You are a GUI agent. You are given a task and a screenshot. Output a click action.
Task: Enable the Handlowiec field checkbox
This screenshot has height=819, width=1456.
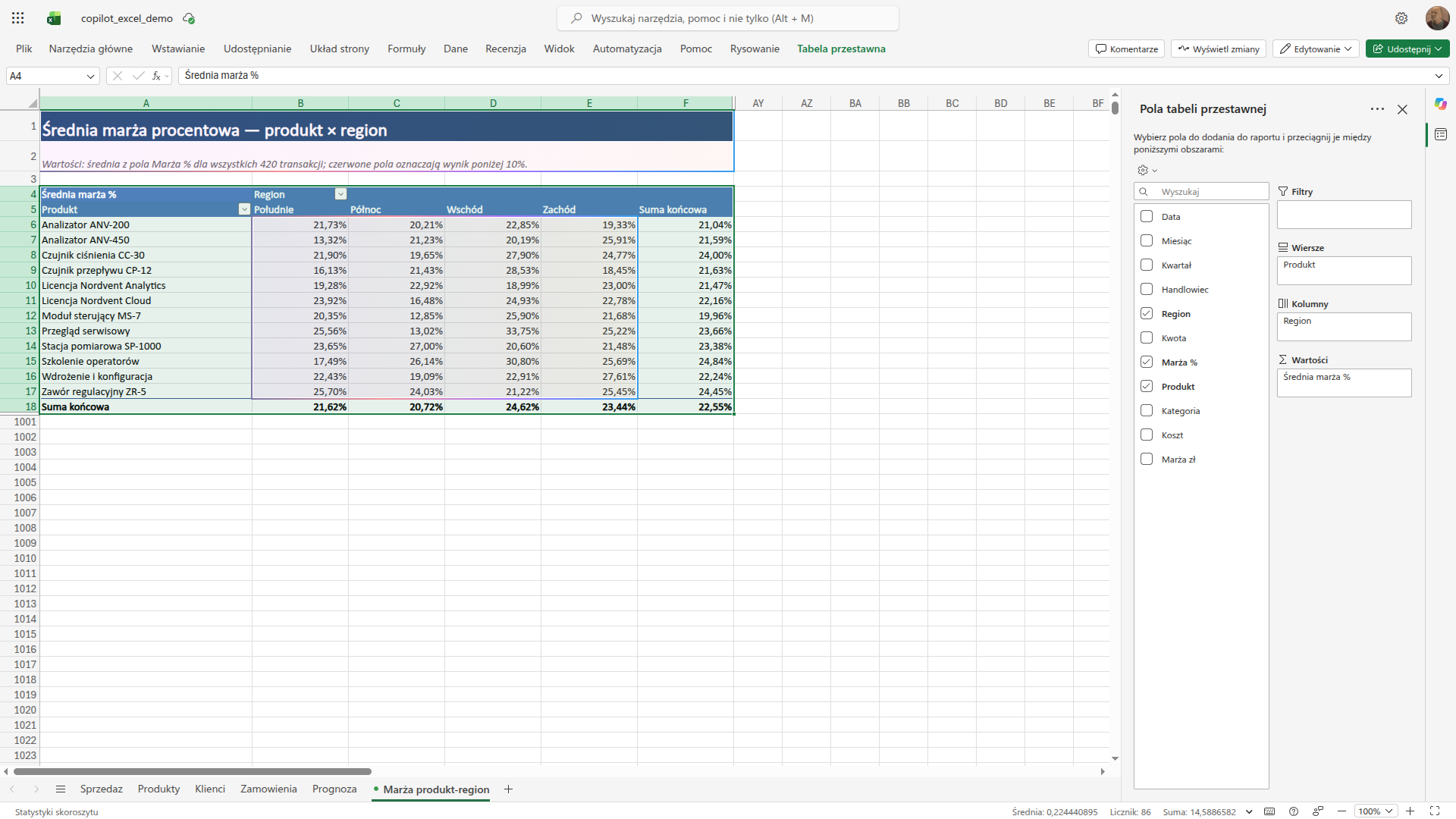[x=1147, y=290]
